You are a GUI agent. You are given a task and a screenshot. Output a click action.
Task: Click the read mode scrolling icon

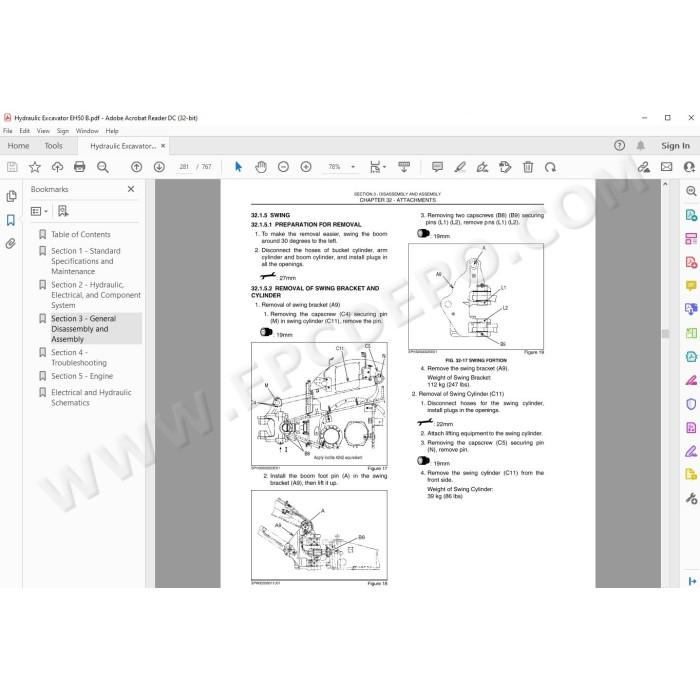pos(404,167)
